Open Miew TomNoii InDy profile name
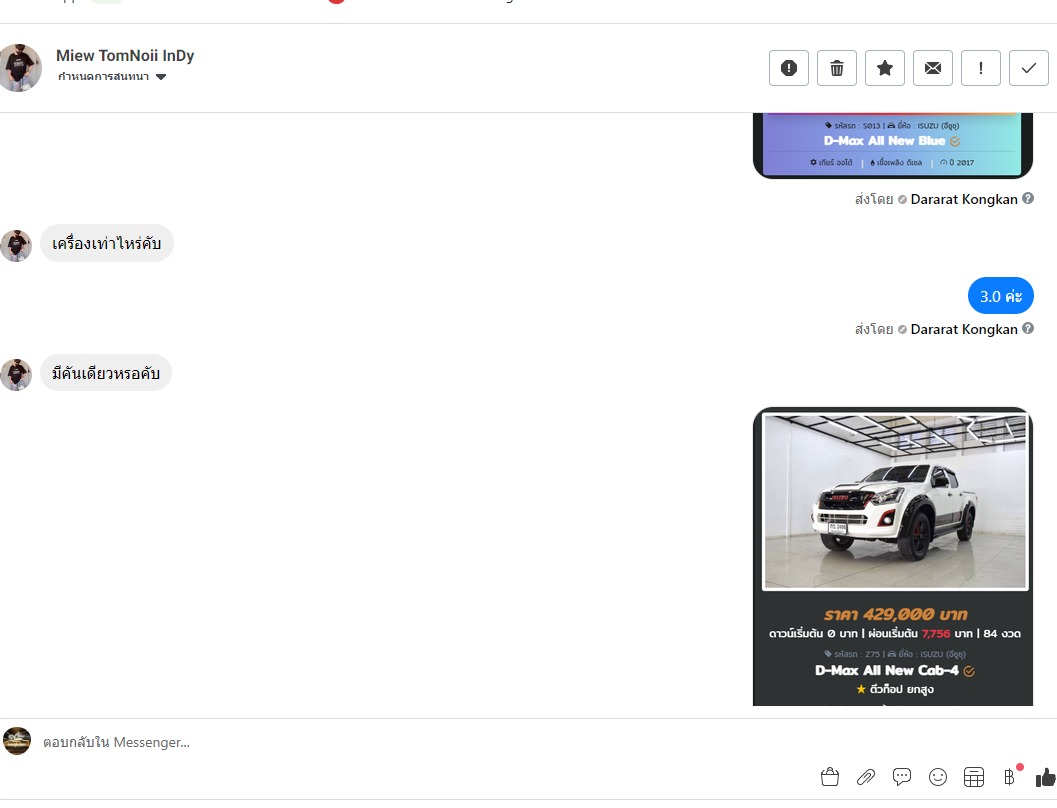The image size is (1057, 808). 125,55
